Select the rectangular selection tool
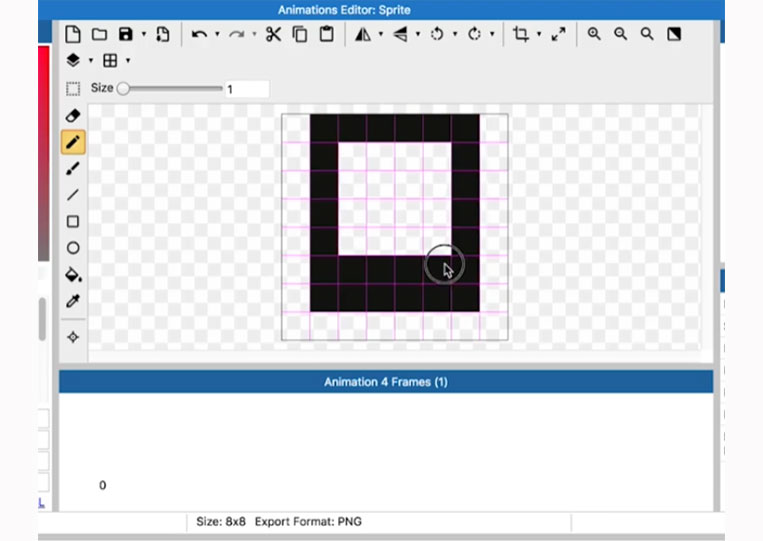The width and height of the screenshot is (763, 541). pyautogui.click(x=73, y=89)
